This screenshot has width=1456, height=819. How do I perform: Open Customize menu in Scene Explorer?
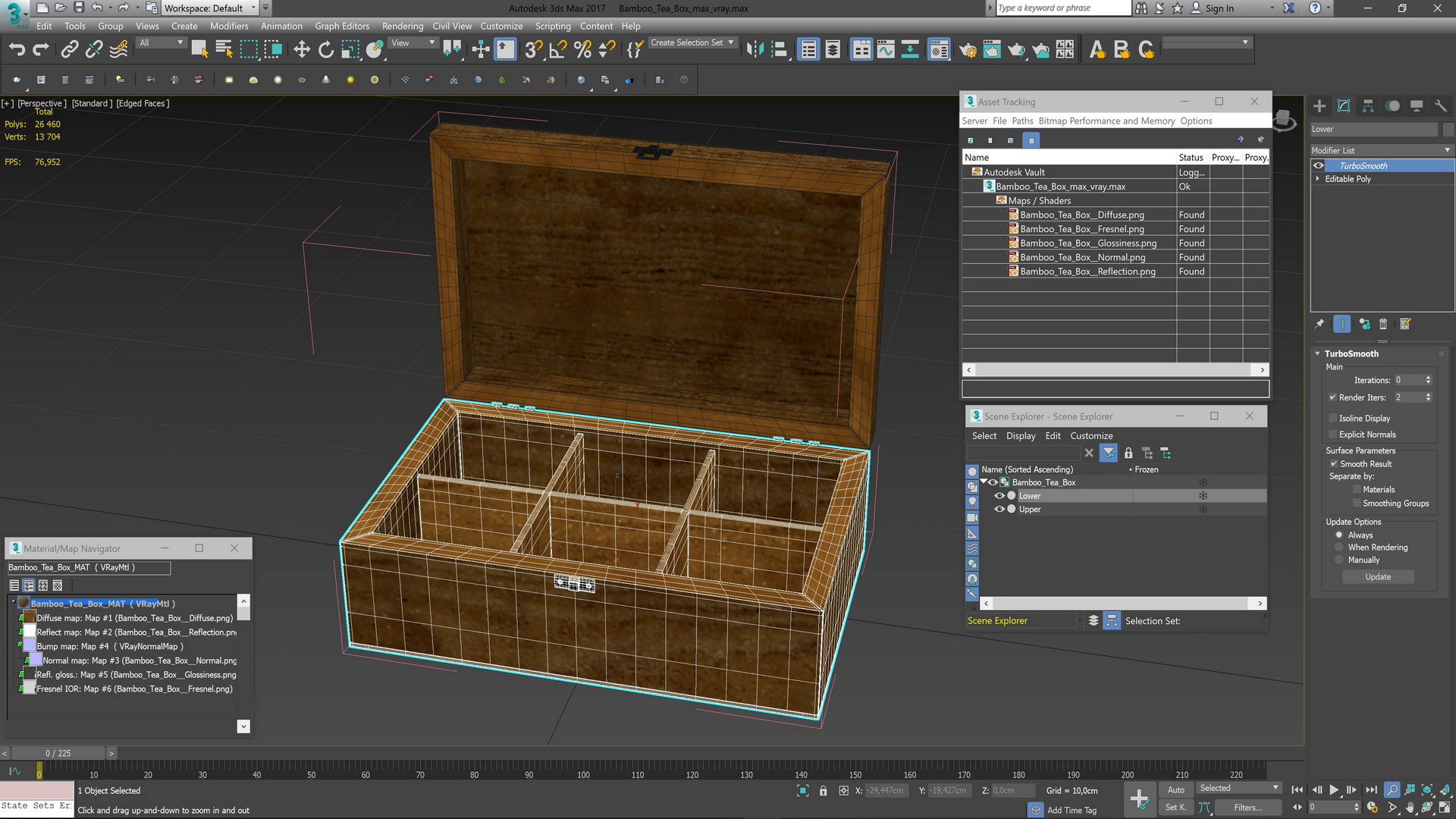pyautogui.click(x=1091, y=436)
